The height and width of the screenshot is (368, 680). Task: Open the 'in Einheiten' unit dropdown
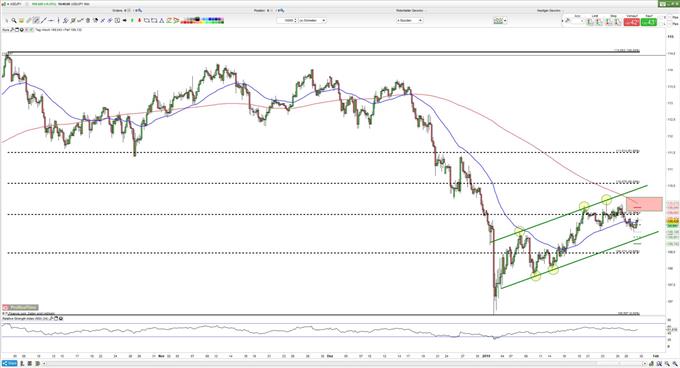coord(312,20)
